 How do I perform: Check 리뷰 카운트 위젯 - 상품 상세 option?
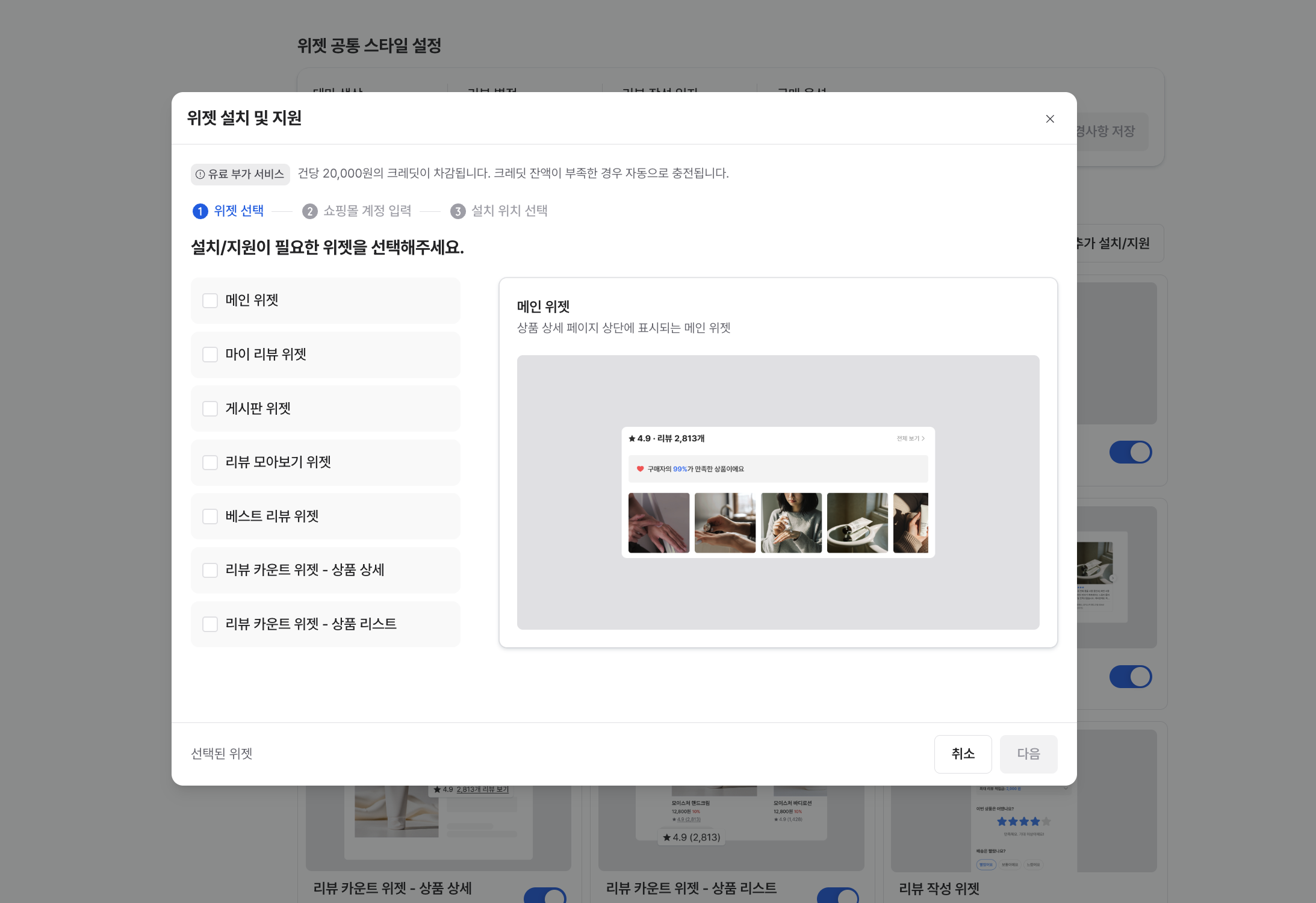pyautogui.click(x=210, y=570)
